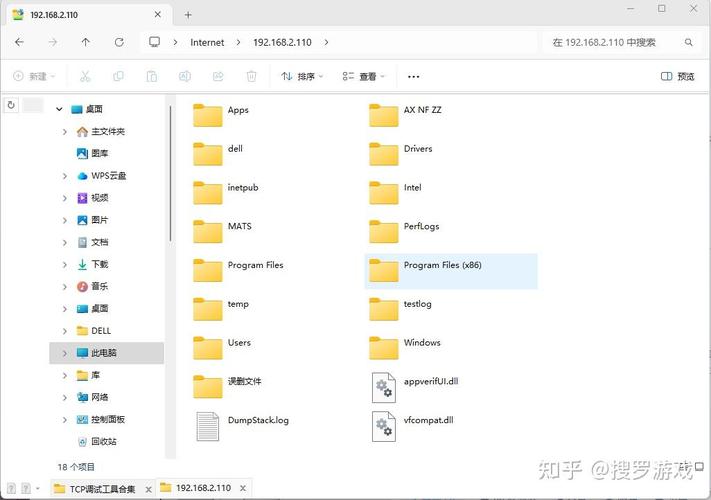Select the Users folder
Image resolution: width=711 pixels, height=500 pixels.
pos(222,348)
